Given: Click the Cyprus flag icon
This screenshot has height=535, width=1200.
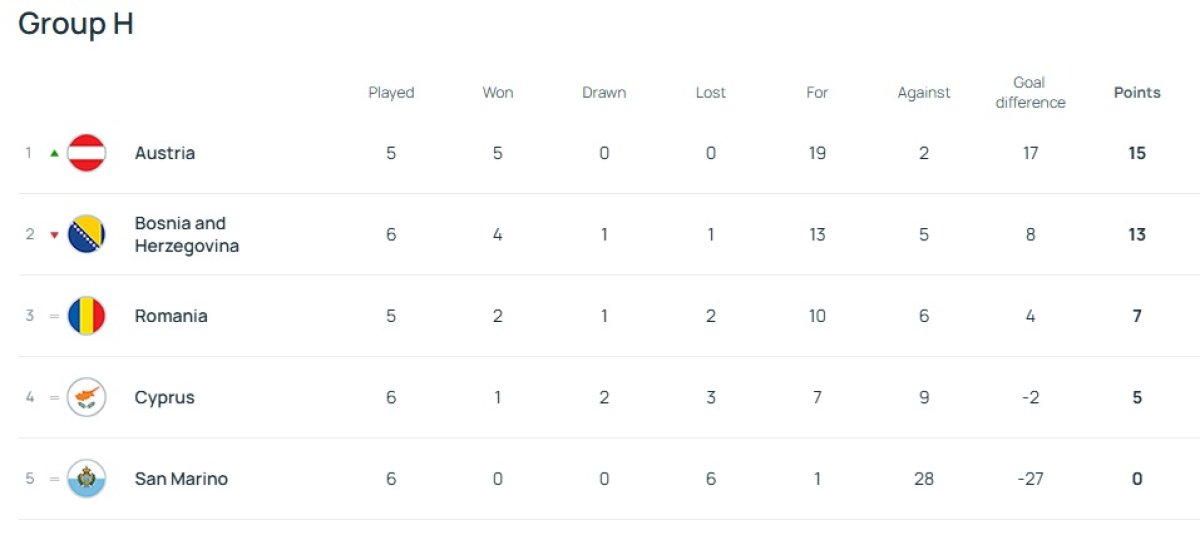Looking at the screenshot, I should pyautogui.click(x=86, y=397).
